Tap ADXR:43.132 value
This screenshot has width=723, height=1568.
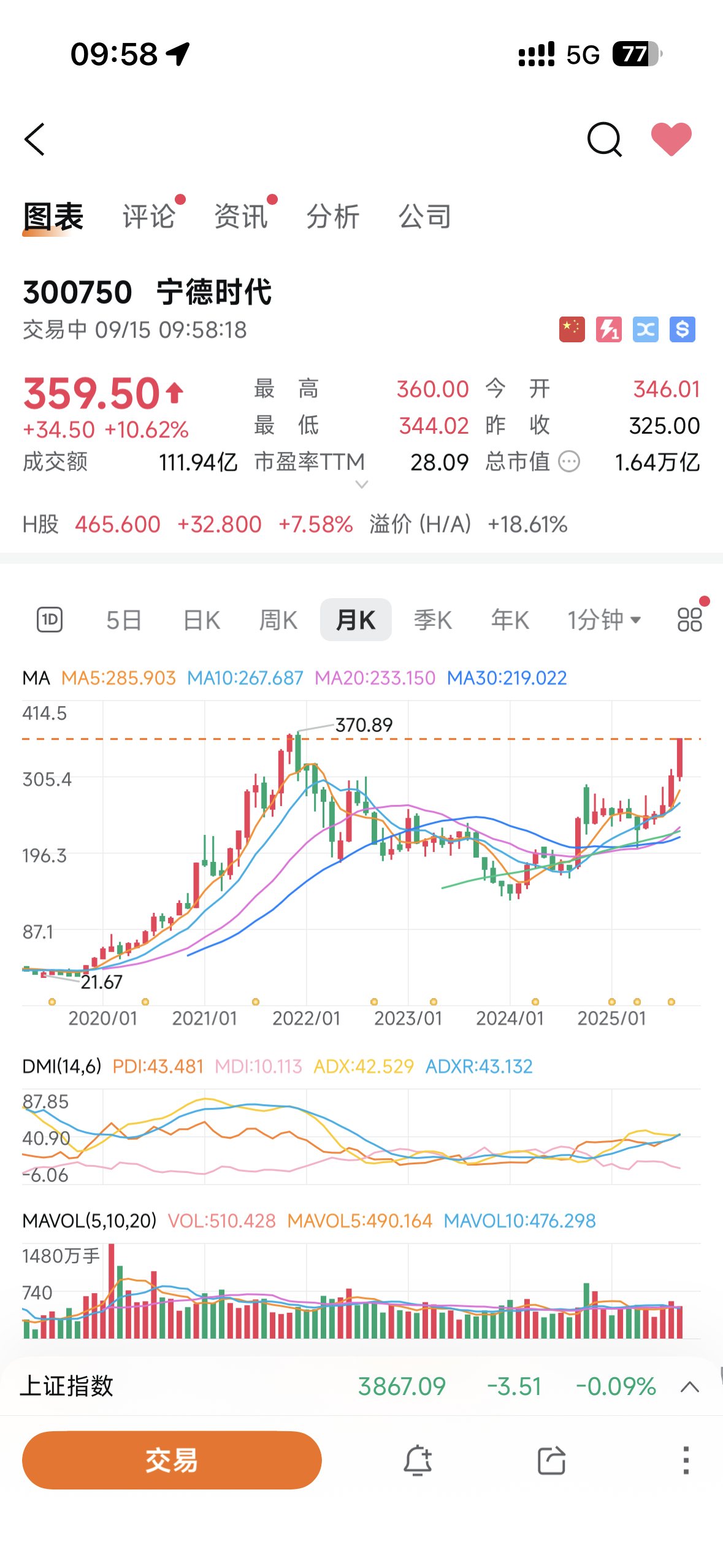[479, 1066]
